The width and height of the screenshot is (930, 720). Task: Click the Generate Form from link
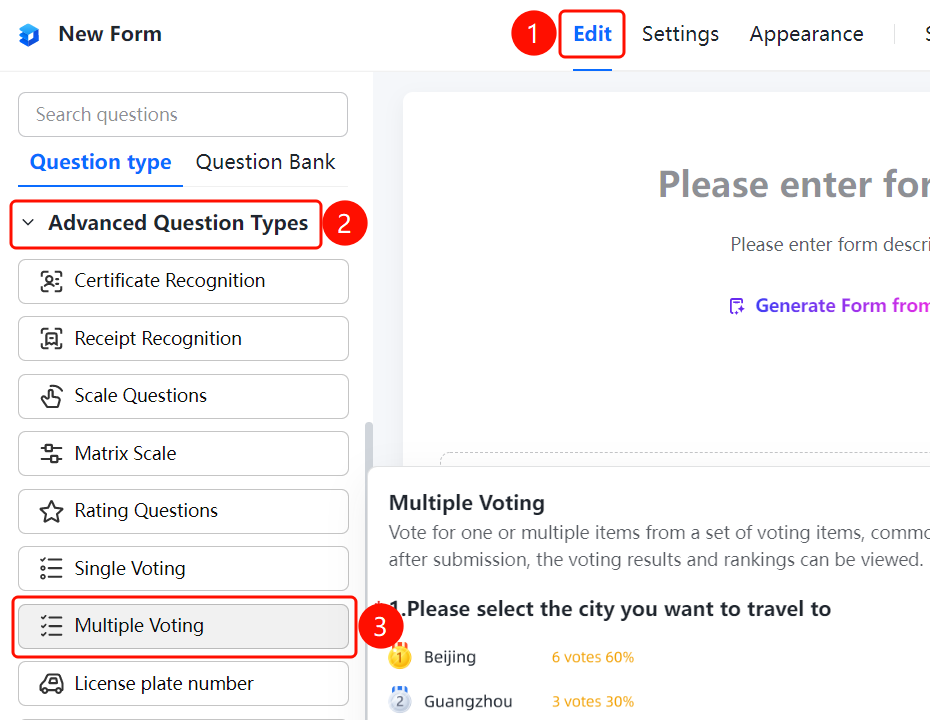pyautogui.click(x=842, y=305)
